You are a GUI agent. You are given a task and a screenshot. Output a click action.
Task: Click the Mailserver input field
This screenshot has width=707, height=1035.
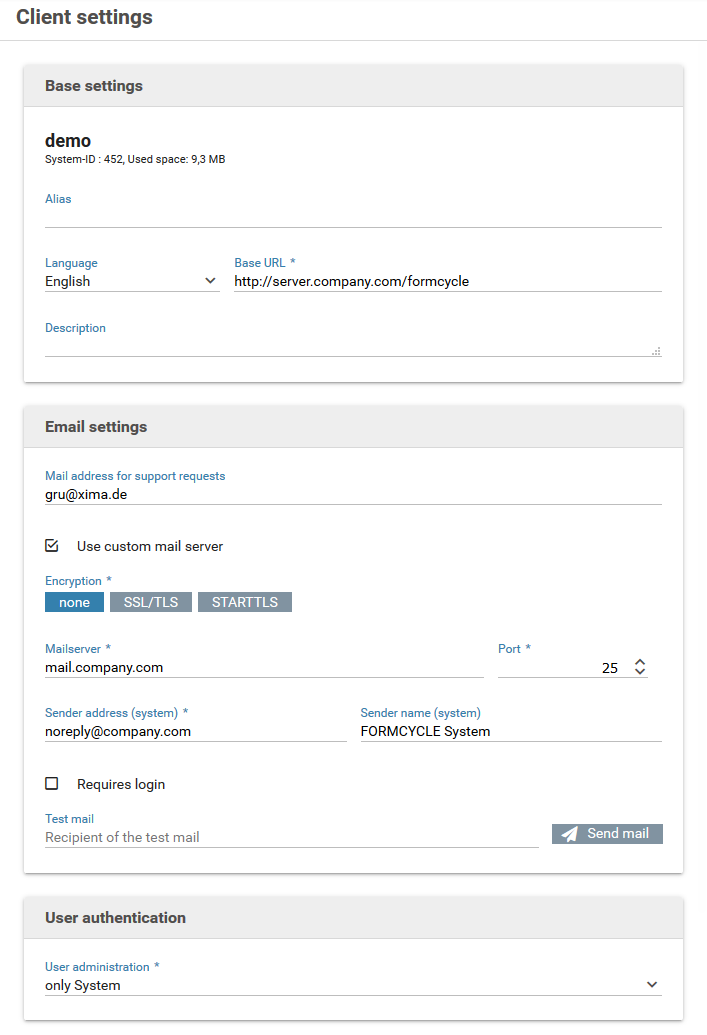pos(264,667)
